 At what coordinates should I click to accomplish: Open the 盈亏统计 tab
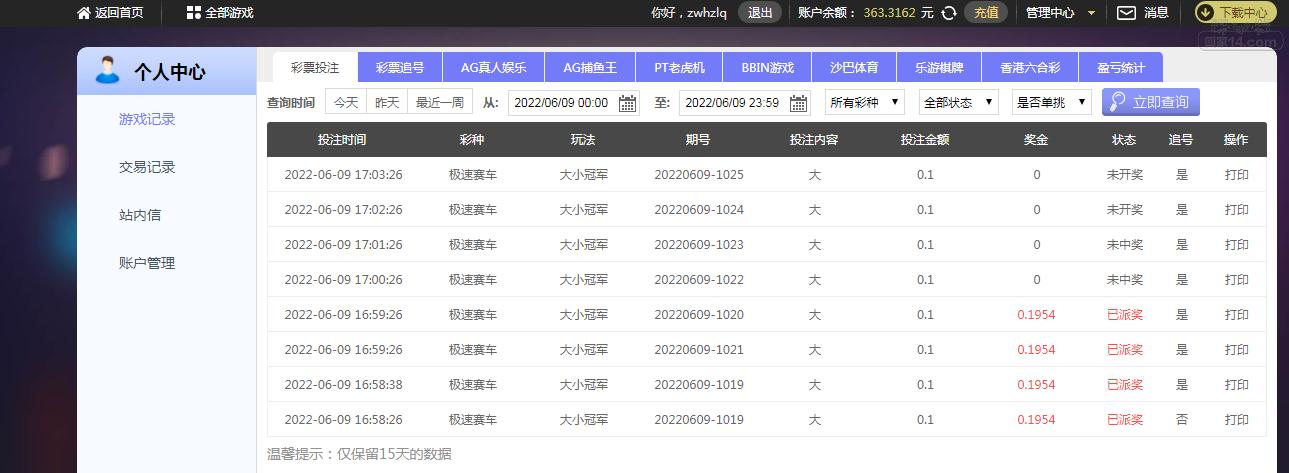pyautogui.click(x=1121, y=68)
